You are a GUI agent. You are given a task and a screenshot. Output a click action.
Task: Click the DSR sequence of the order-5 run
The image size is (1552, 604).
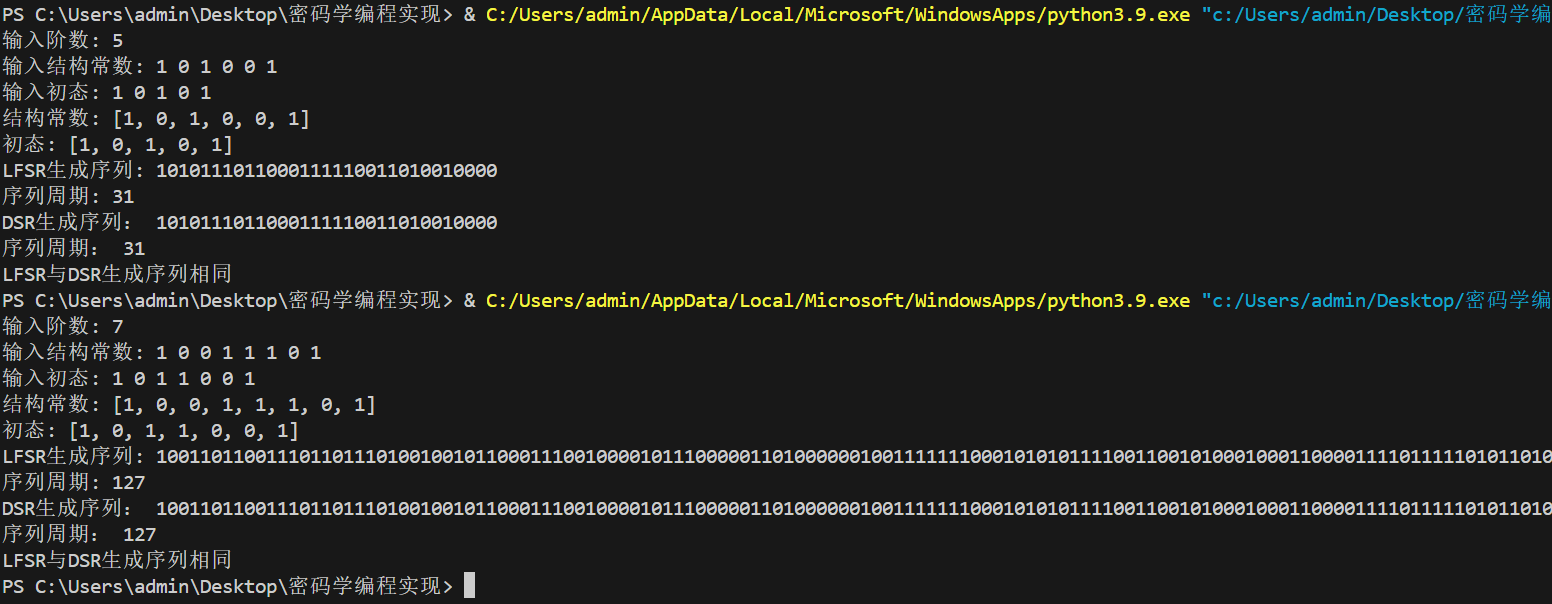[327, 223]
